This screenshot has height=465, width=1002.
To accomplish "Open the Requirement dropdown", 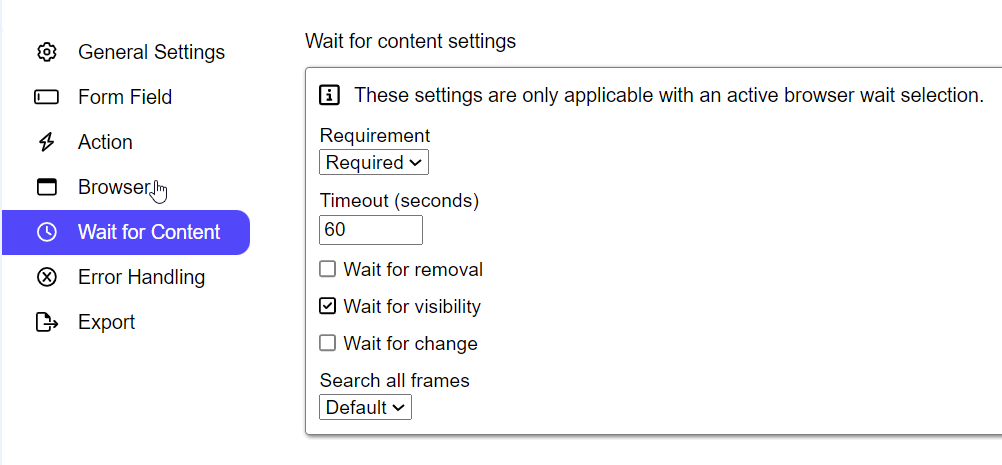I will 374,162.
